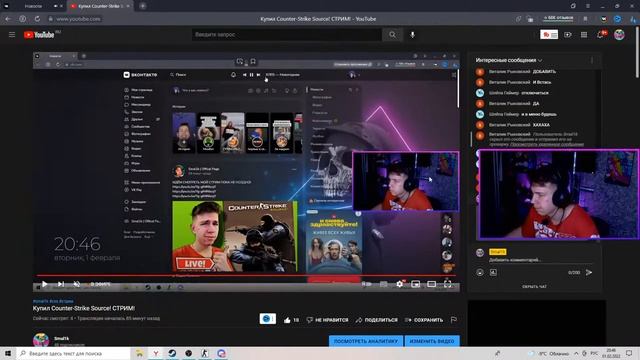Reload the page in browser
Screen dimensions: 640x360
click(x=37, y=19)
